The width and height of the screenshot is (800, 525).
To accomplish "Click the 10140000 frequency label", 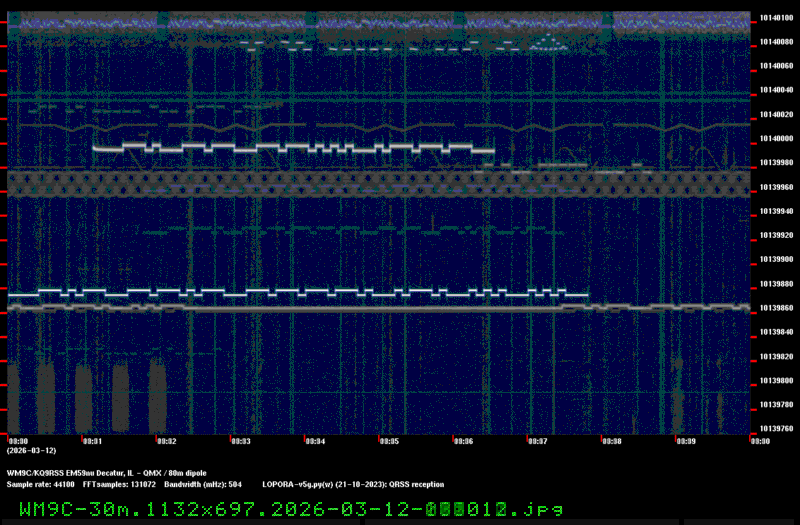I will (x=776, y=139).
